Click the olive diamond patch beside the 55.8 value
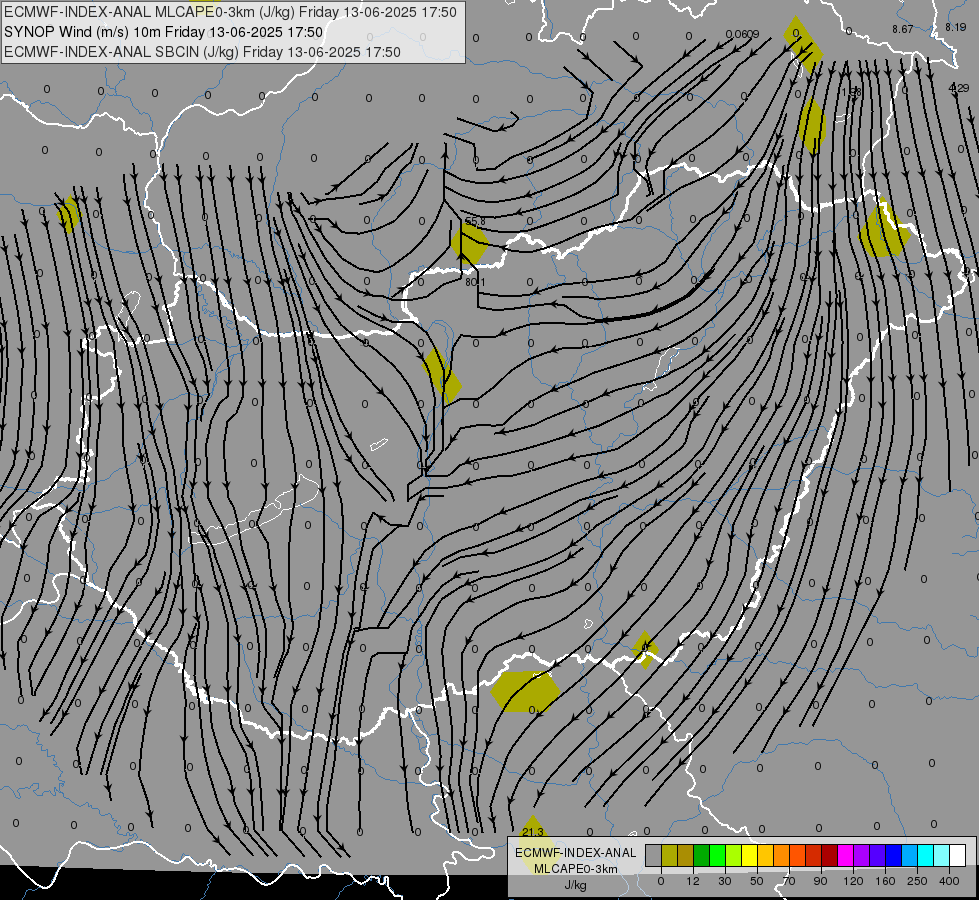 (470, 244)
